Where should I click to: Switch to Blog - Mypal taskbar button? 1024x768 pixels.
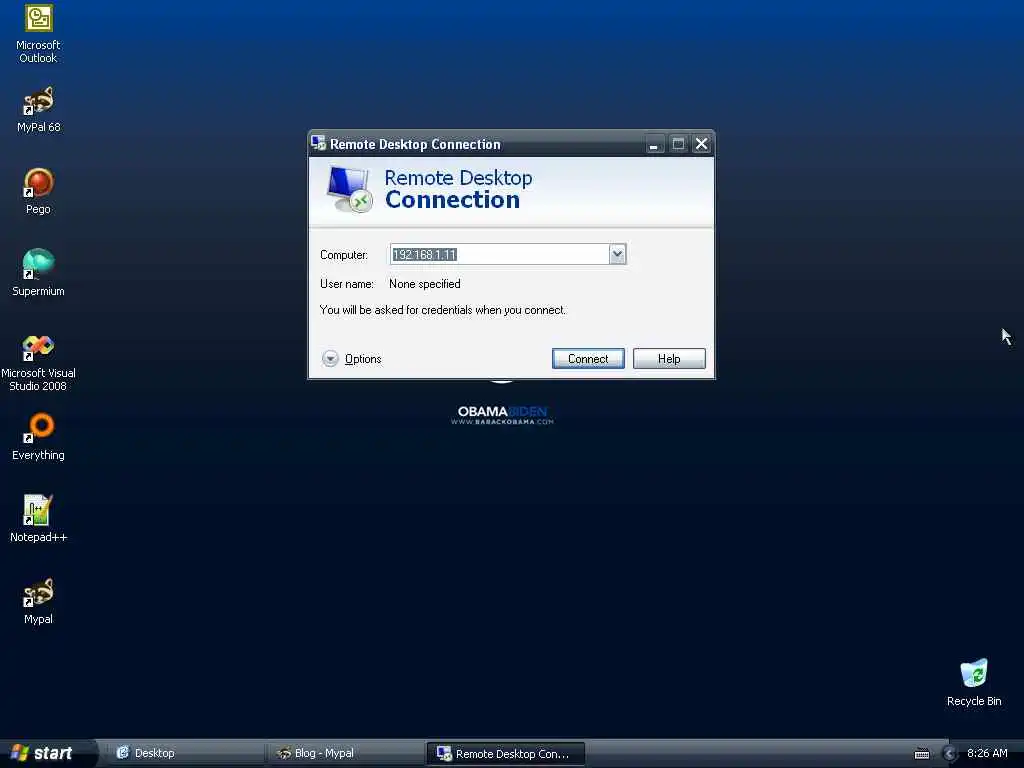(x=346, y=753)
